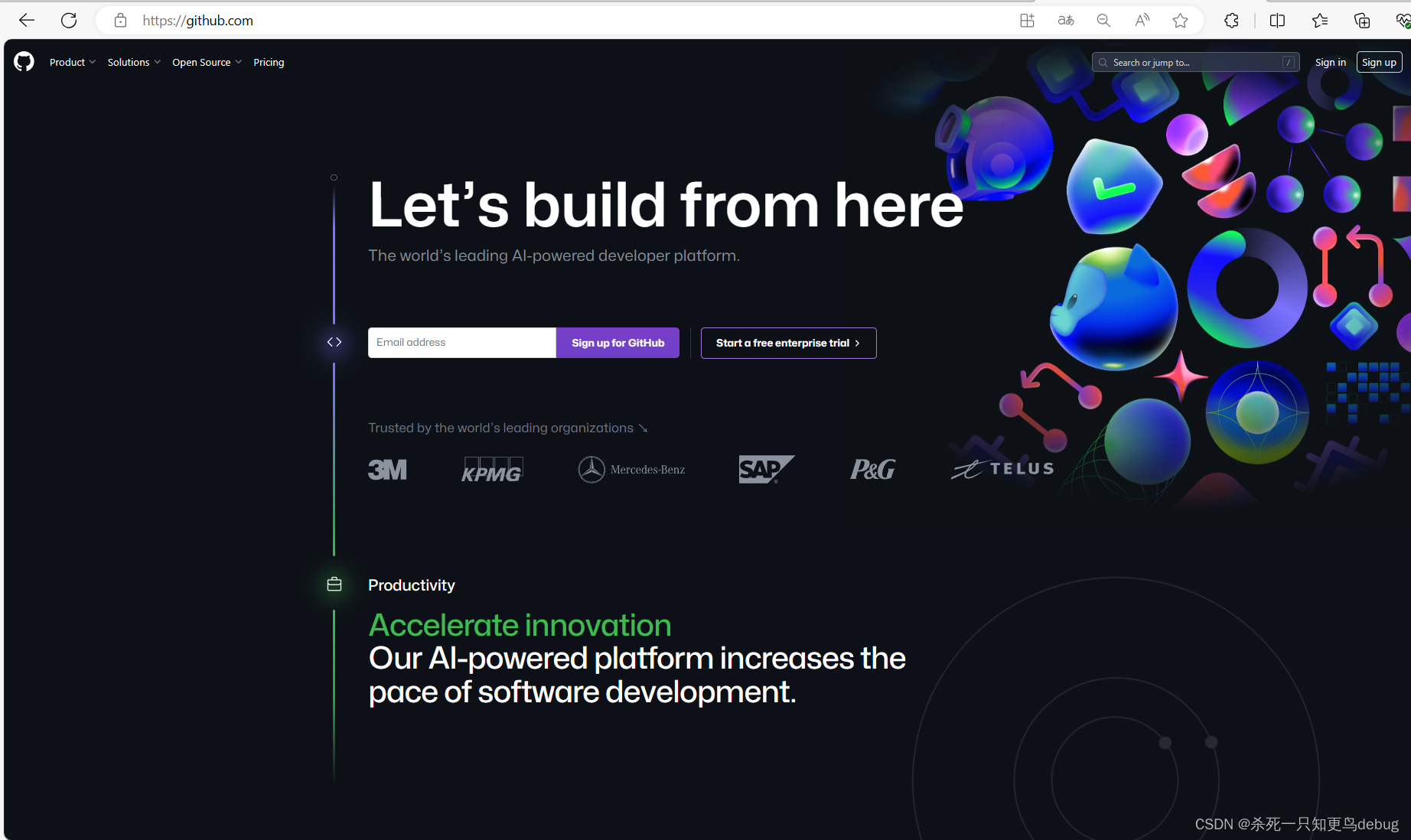Start a free enterprise trial
The image size is (1411, 840).
[x=788, y=343]
